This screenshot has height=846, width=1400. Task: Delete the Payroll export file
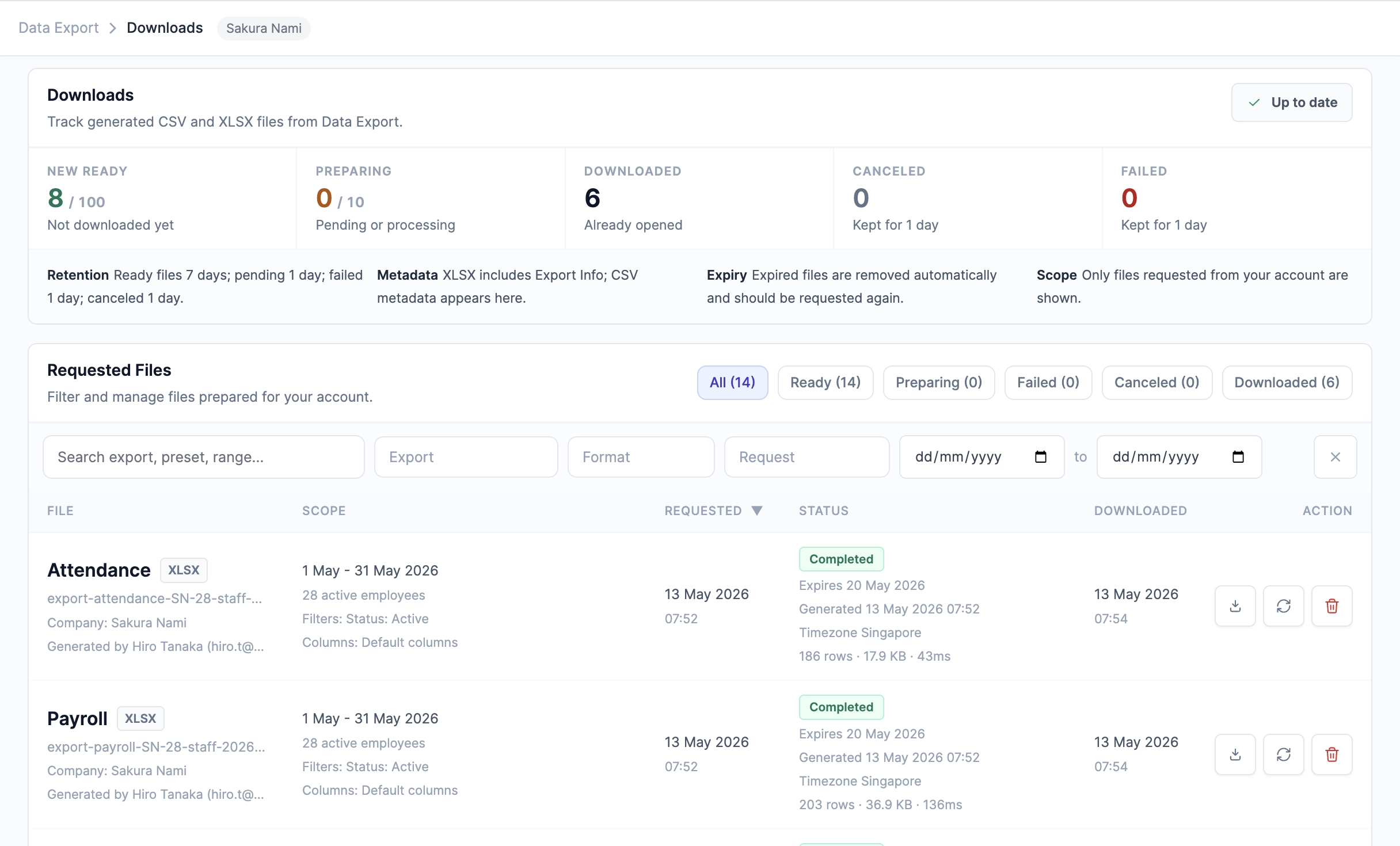coord(1331,754)
